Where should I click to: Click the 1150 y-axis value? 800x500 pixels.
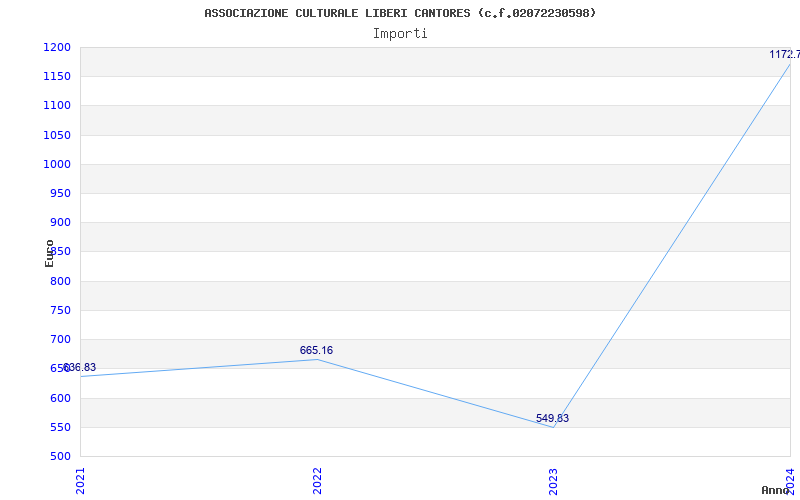click(57, 77)
